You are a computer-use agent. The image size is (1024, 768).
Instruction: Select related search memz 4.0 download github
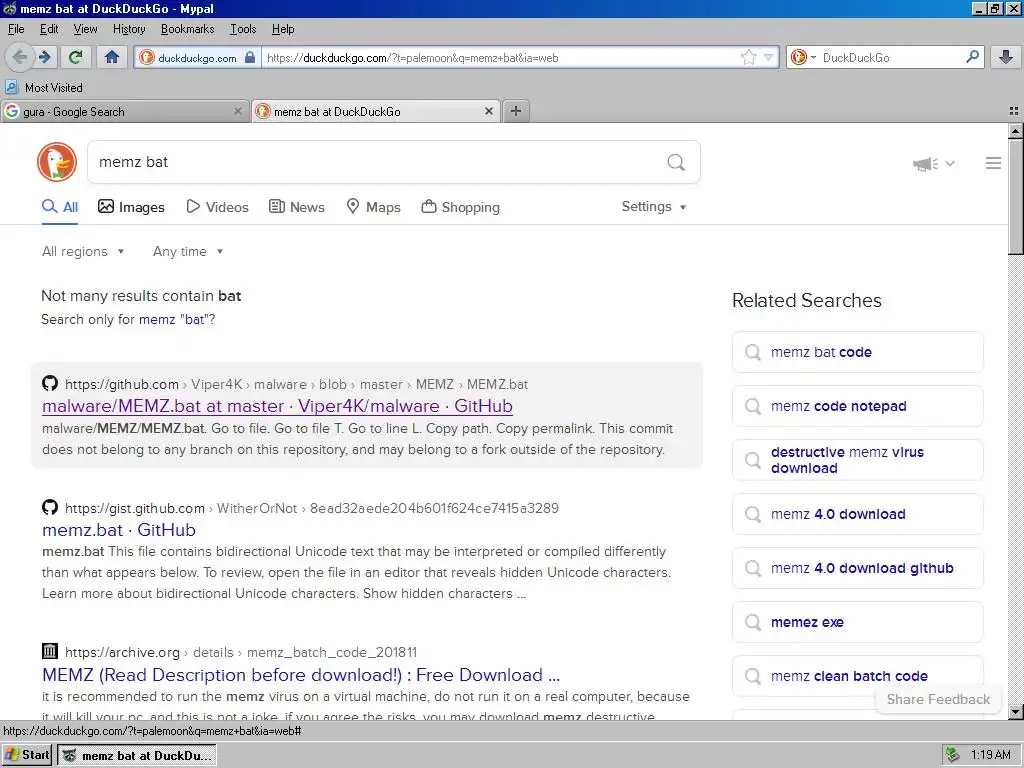[857, 568]
